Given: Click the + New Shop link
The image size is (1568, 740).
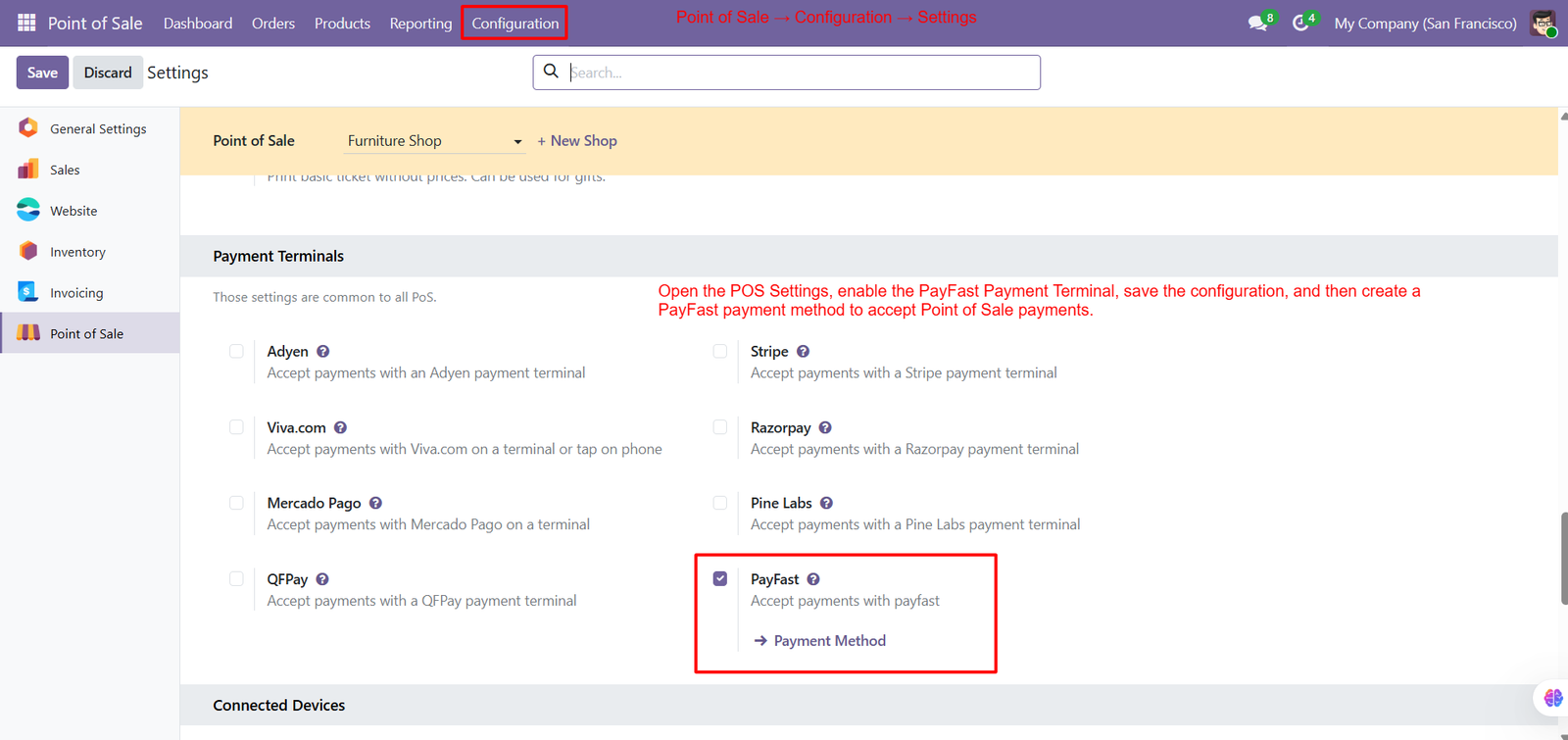Looking at the screenshot, I should (x=577, y=141).
